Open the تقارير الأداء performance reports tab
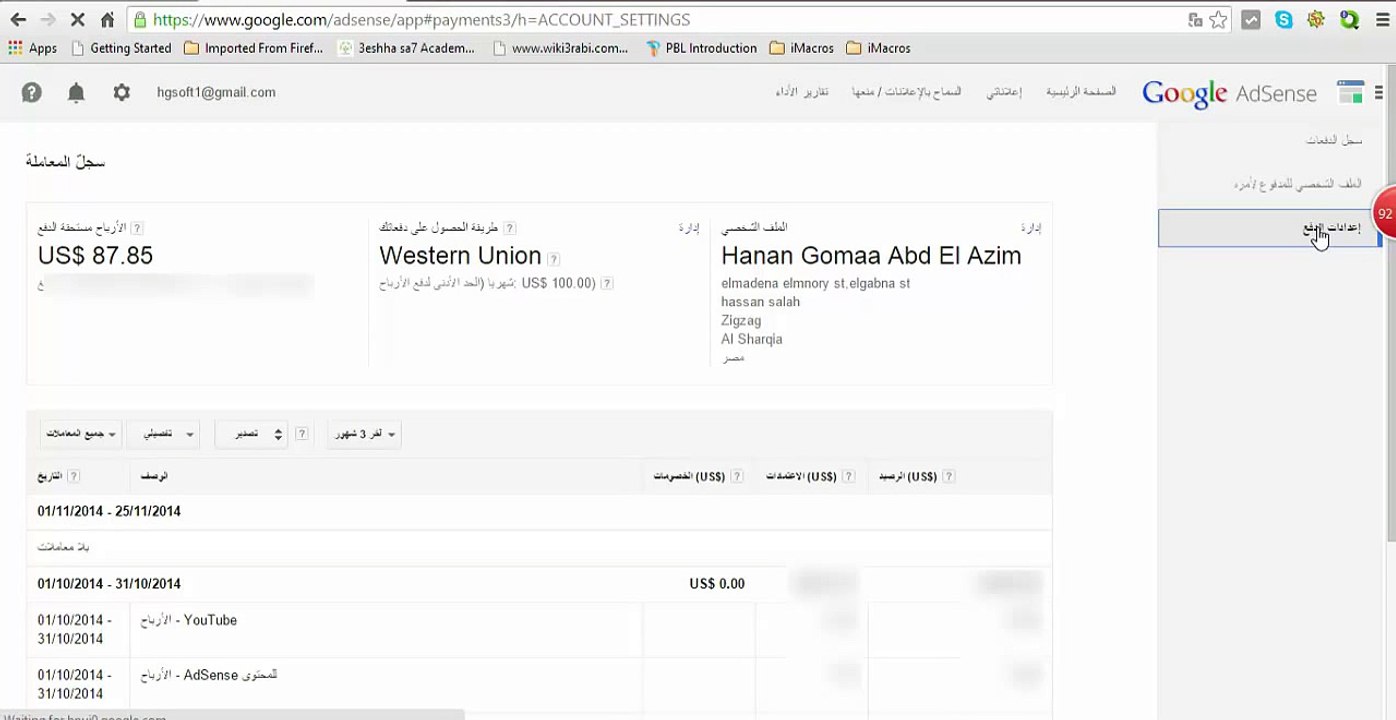 (x=802, y=92)
